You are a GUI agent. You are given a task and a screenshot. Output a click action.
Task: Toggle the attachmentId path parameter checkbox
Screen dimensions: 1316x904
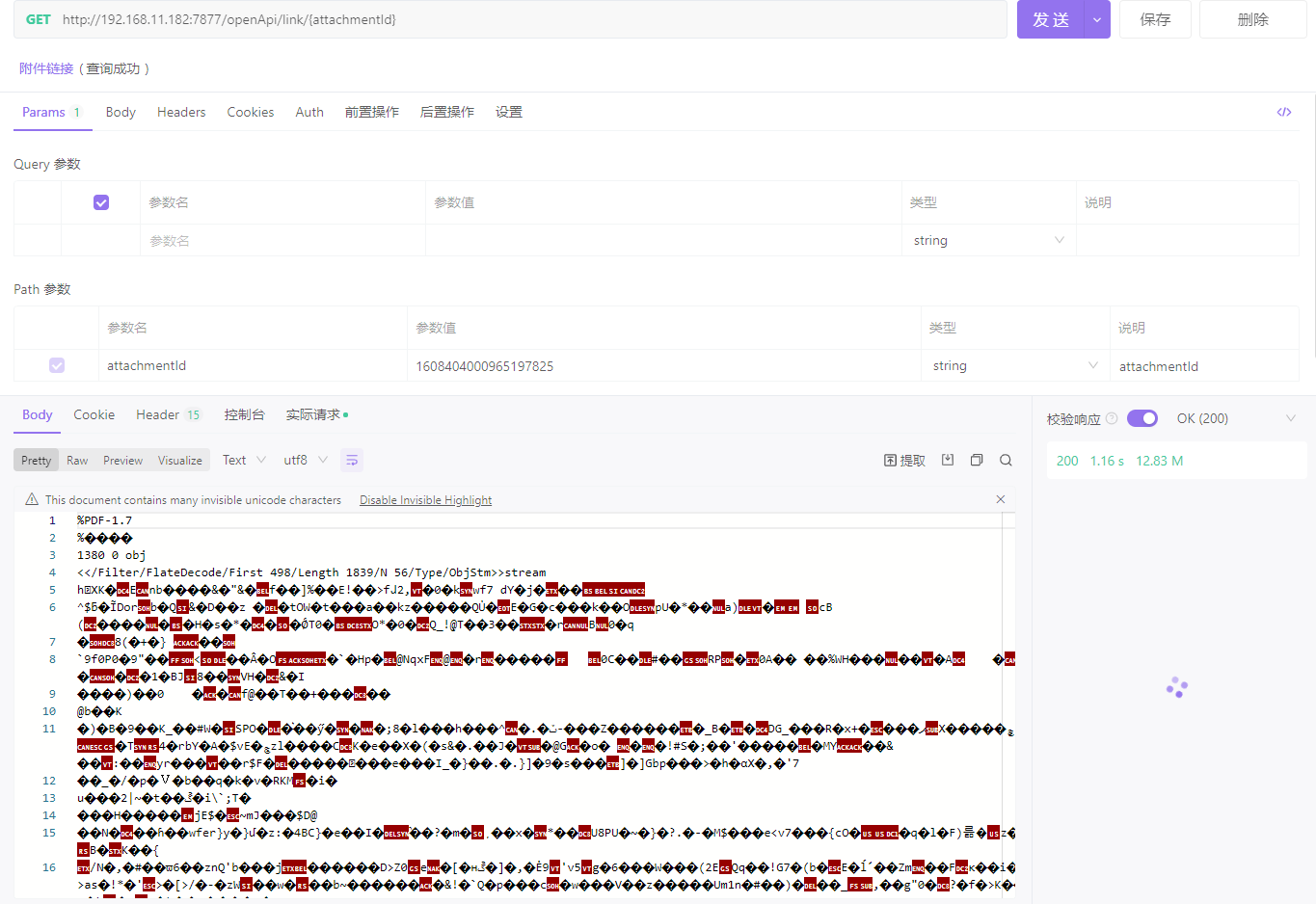[57, 365]
